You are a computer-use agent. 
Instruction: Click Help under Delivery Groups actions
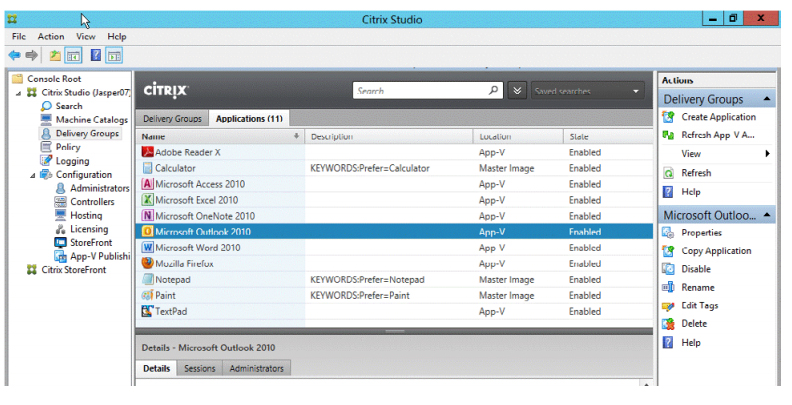[690, 192]
